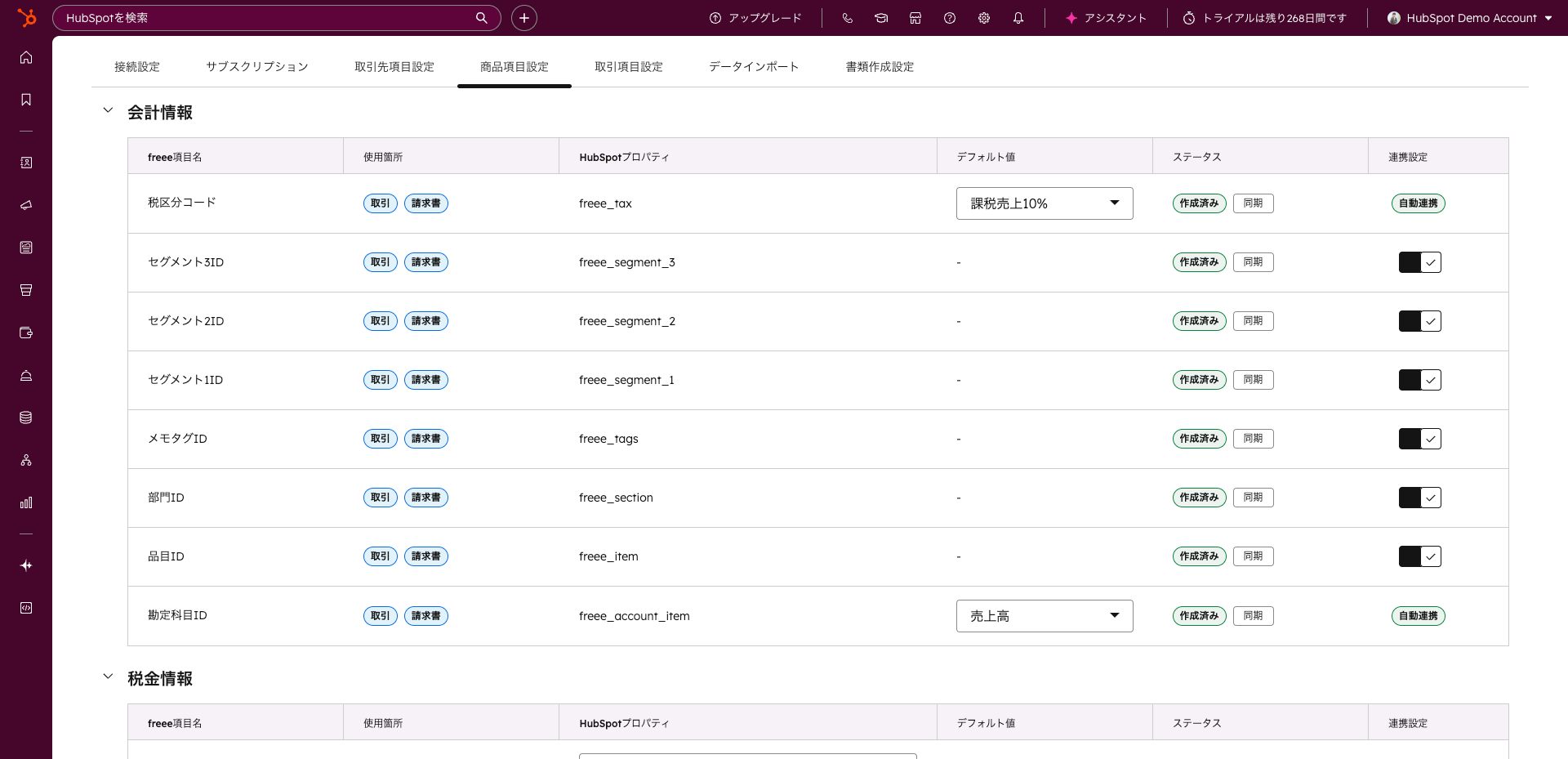The height and width of the screenshot is (759, 1568).
Task: Open the 売上高 default value dropdown
Action: point(1045,616)
